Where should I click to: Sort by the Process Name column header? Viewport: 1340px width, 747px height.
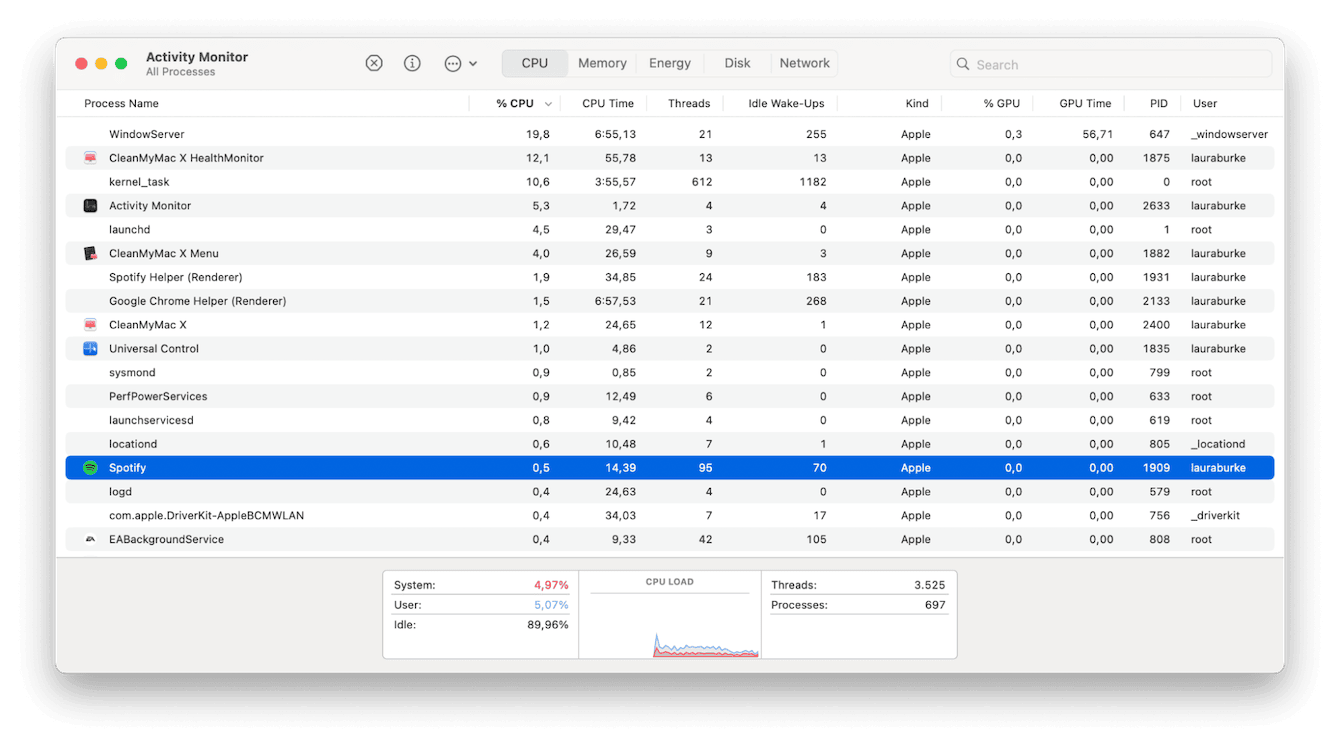point(121,104)
